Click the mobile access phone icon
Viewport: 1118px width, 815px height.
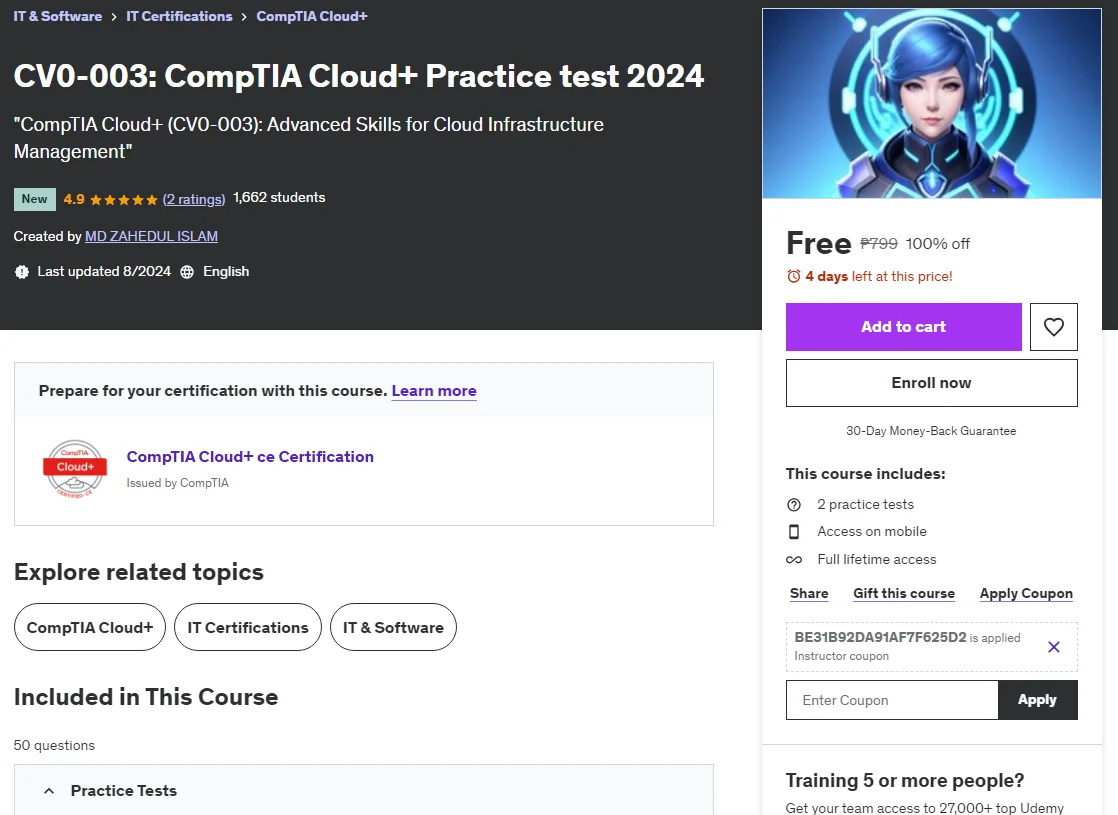click(x=794, y=532)
